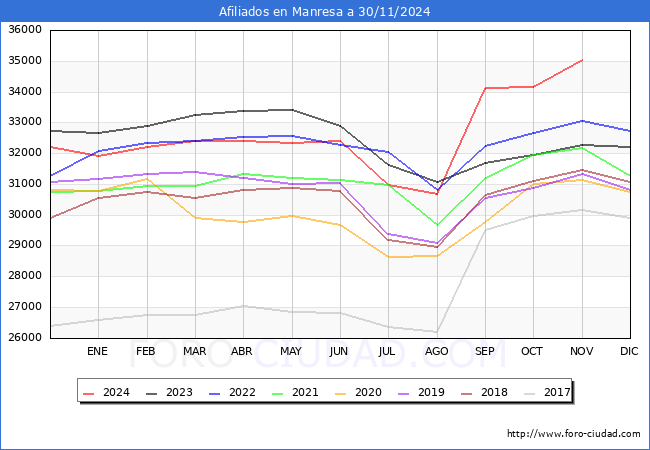Select the '2020' legend label

coord(368,392)
